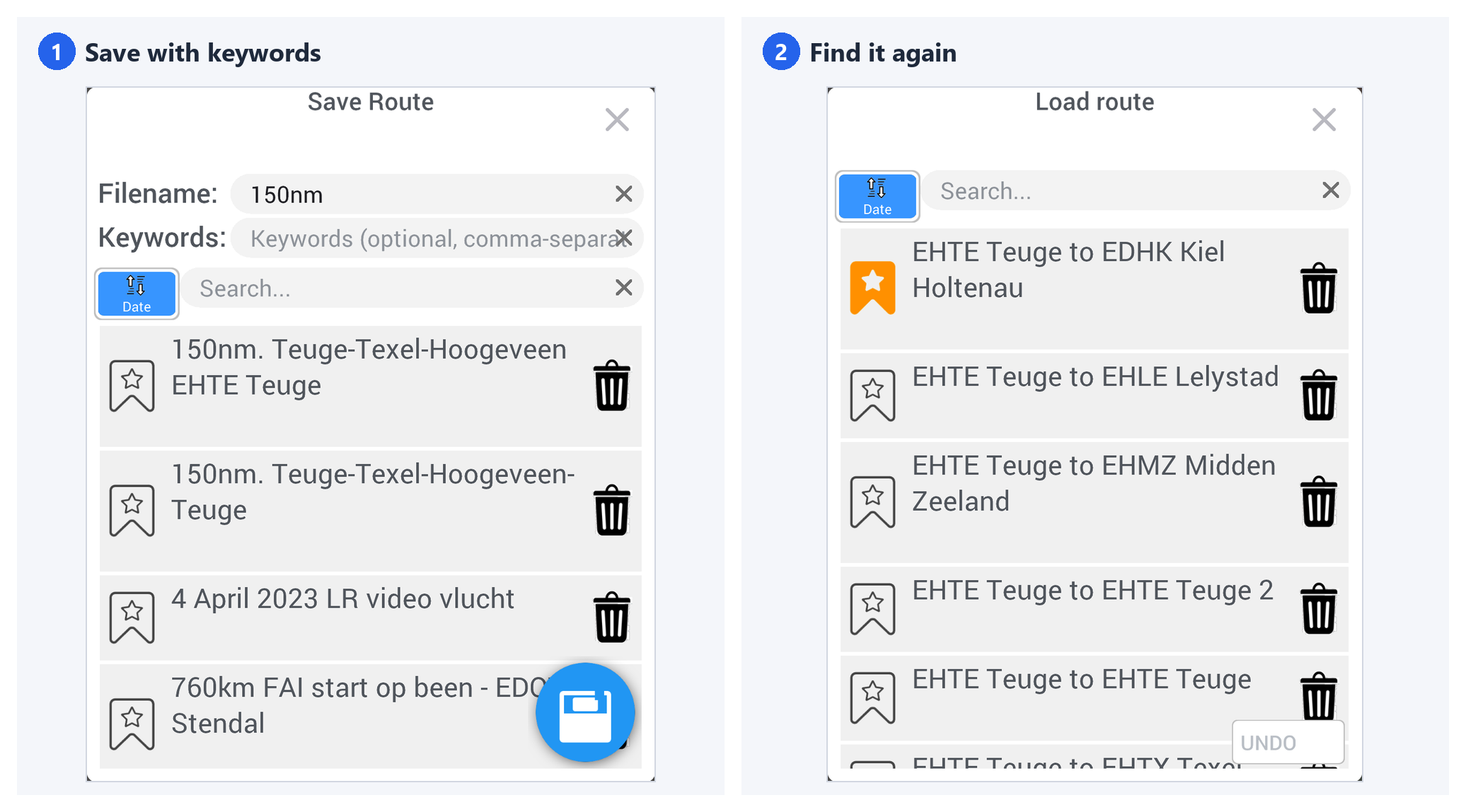Clear the search in Save Route dialog
The height and width of the screenshot is (812, 1466).
click(623, 287)
